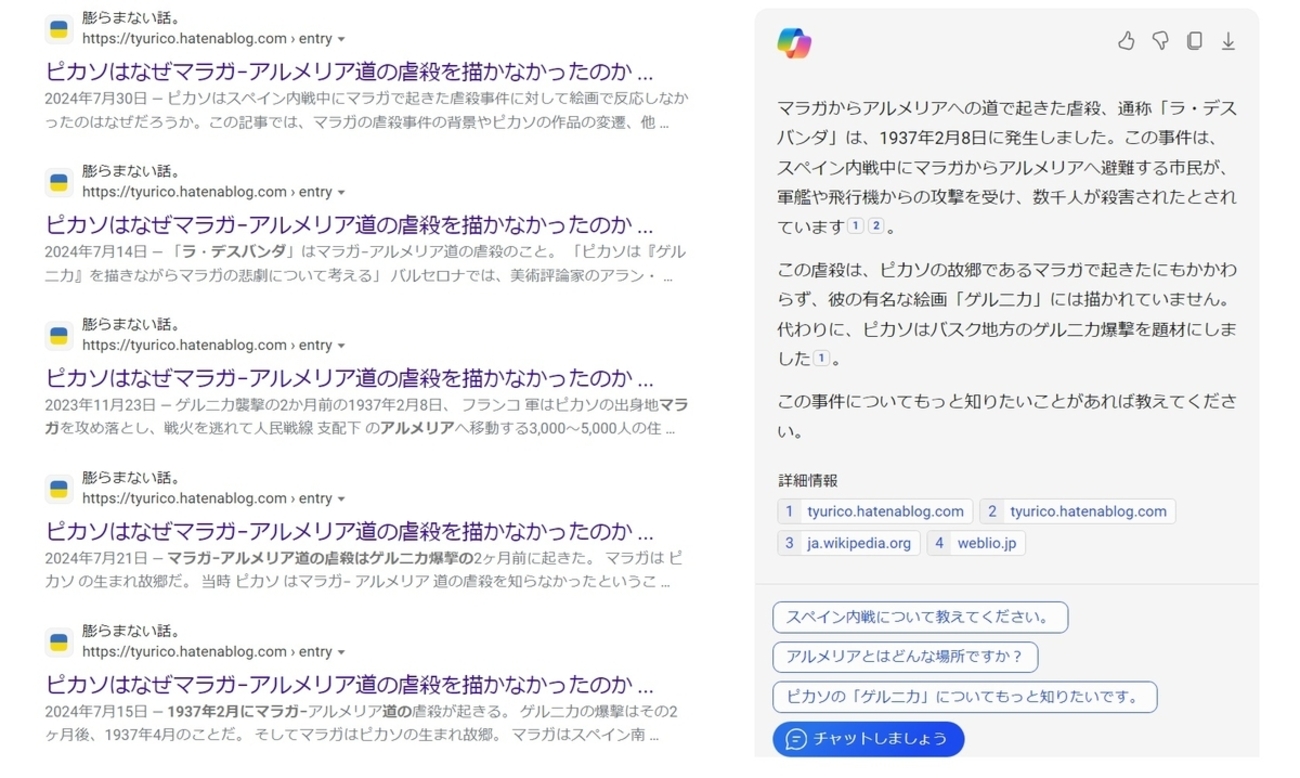Click the favicon of the 2024年7月15日 result

59,642
